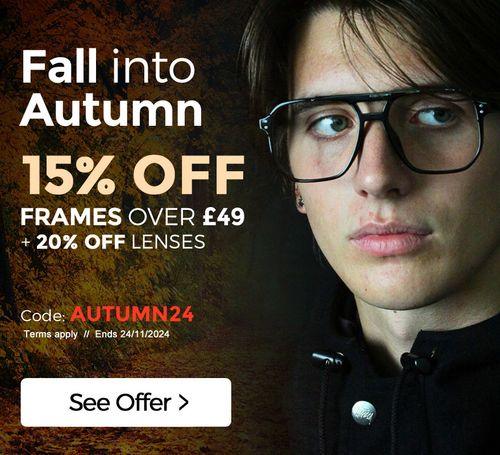Click the chevron arrow inside See Offer

coord(183,403)
